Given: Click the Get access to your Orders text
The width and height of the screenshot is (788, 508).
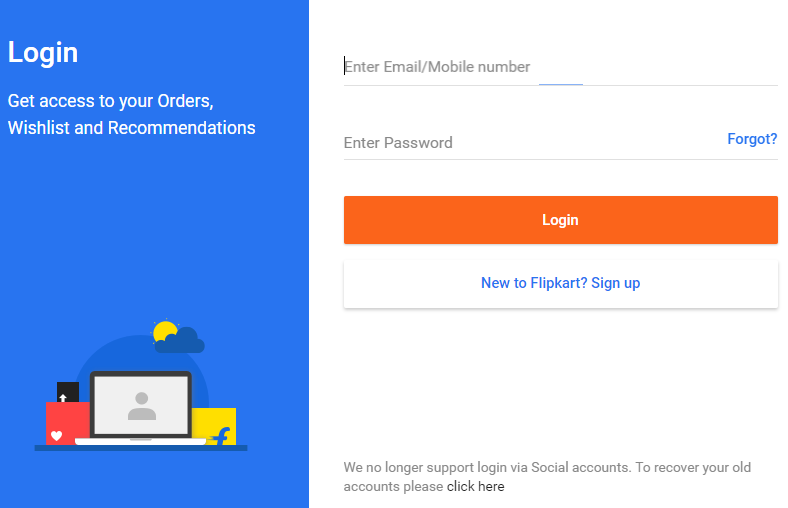Looking at the screenshot, I should coord(111,101).
